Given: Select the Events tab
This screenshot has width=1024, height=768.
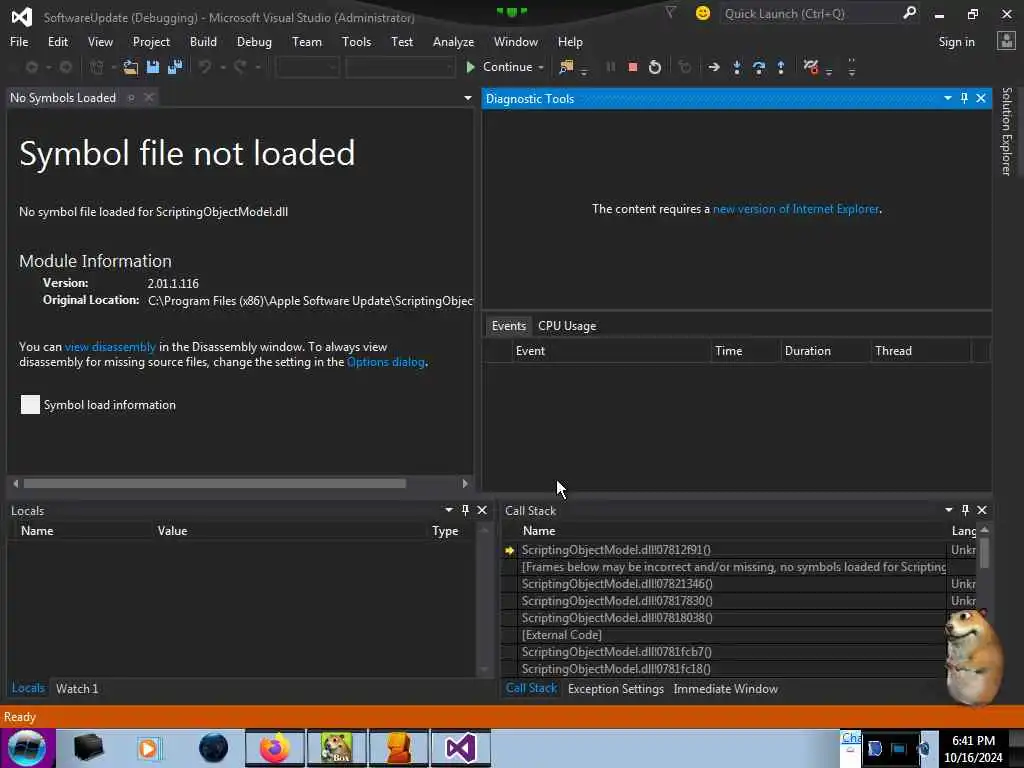Looking at the screenshot, I should tap(509, 326).
